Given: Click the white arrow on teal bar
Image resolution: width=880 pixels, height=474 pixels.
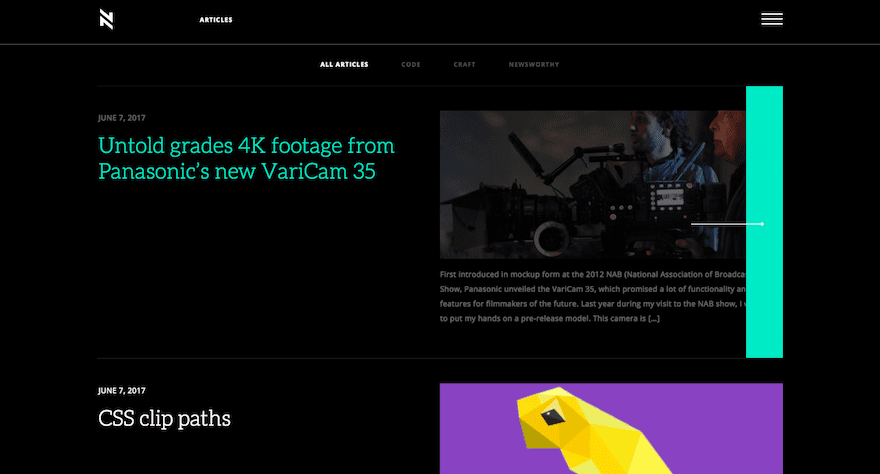Looking at the screenshot, I should tap(727, 224).
